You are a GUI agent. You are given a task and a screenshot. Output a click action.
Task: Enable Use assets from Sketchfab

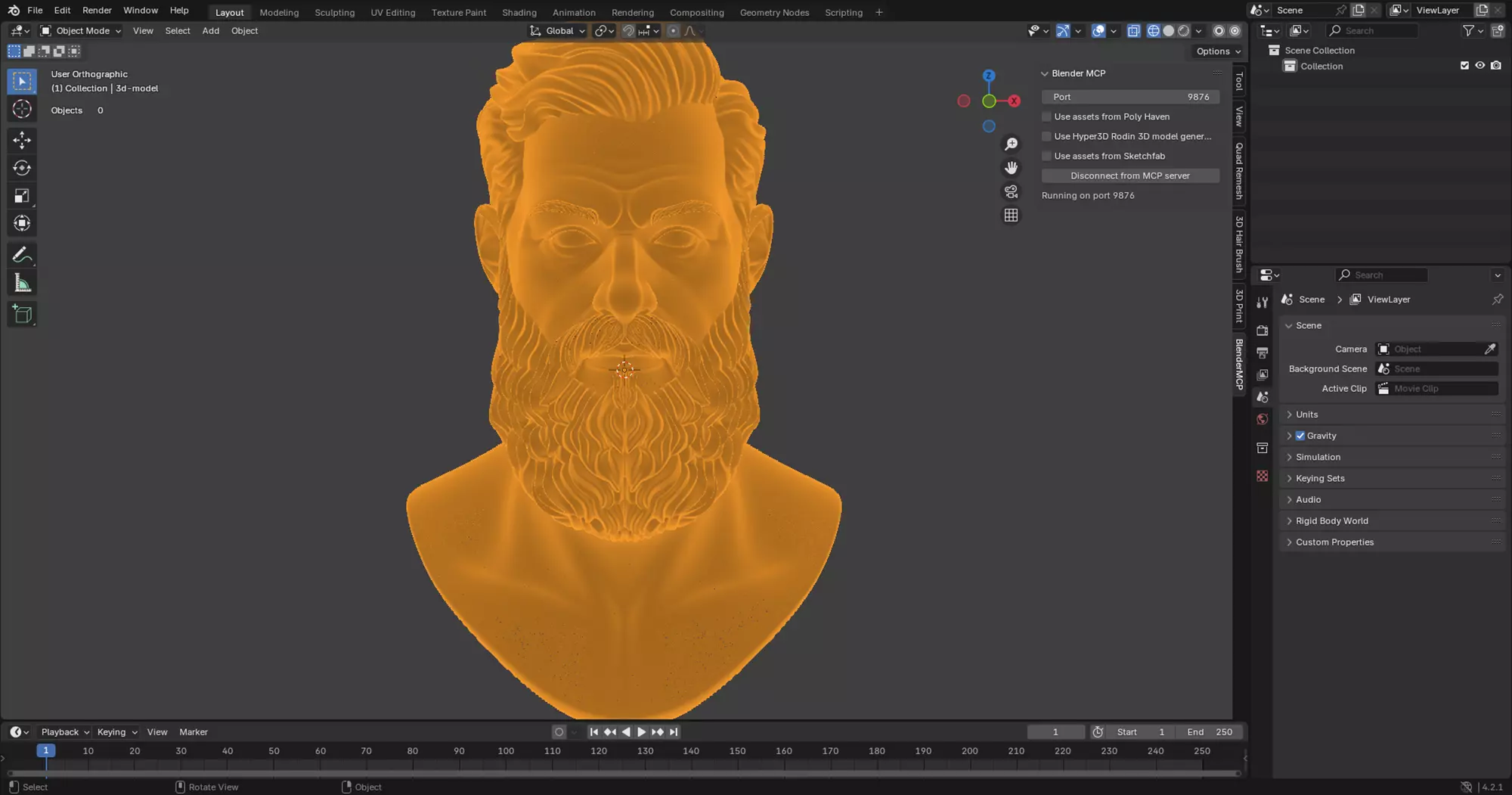pyautogui.click(x=1046, y=156)
